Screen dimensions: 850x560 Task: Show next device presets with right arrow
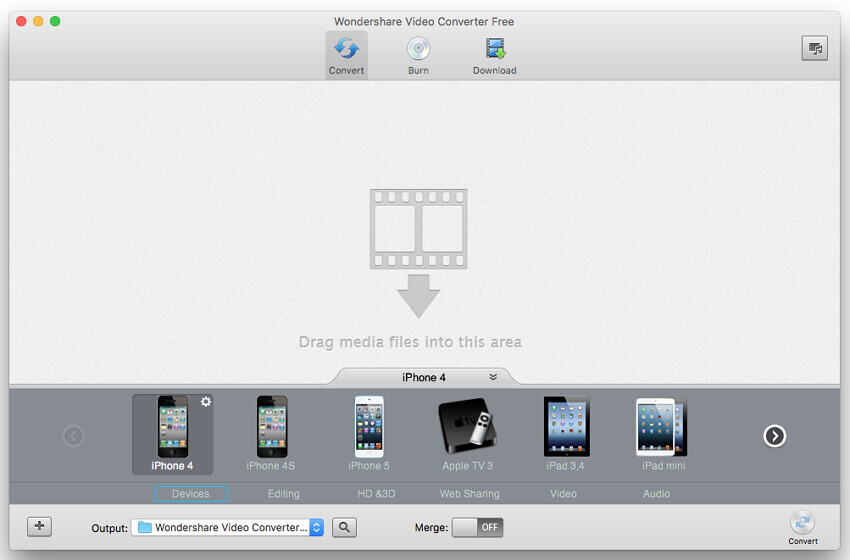point(775,436)
